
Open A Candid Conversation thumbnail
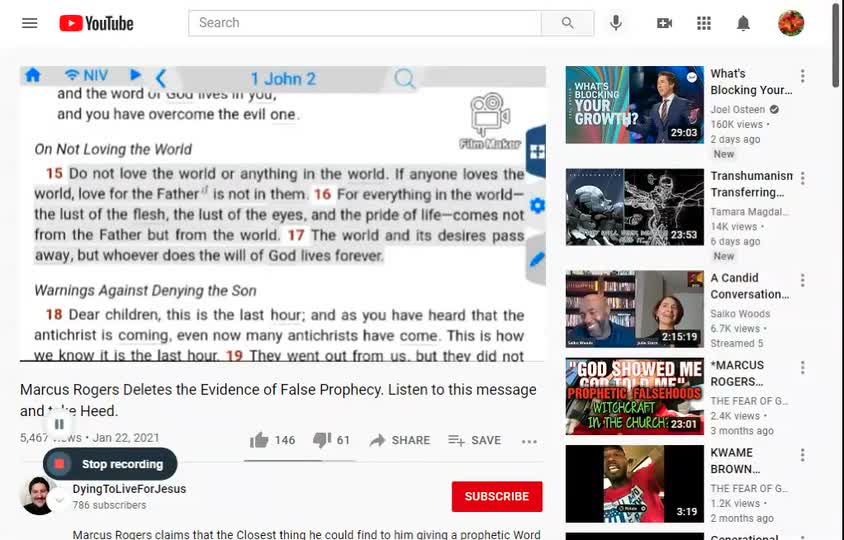coord(635,309)
